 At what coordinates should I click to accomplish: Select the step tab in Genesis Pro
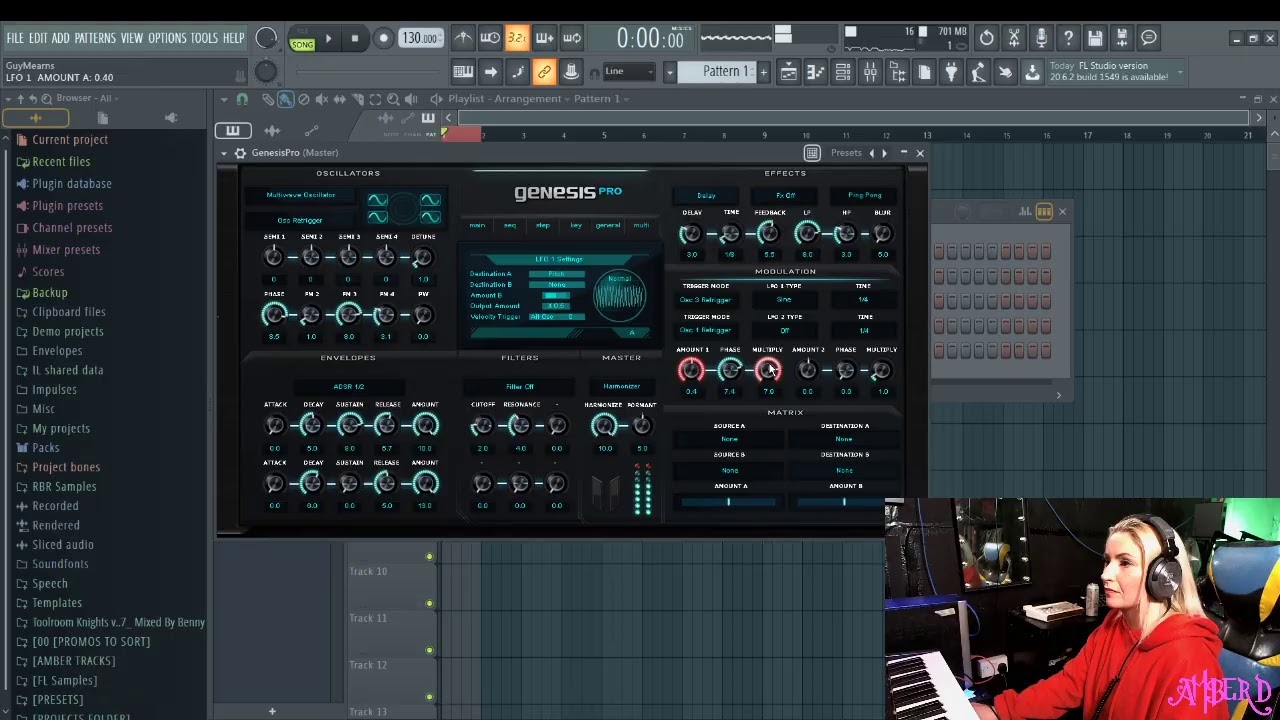(x=543, y=226)
